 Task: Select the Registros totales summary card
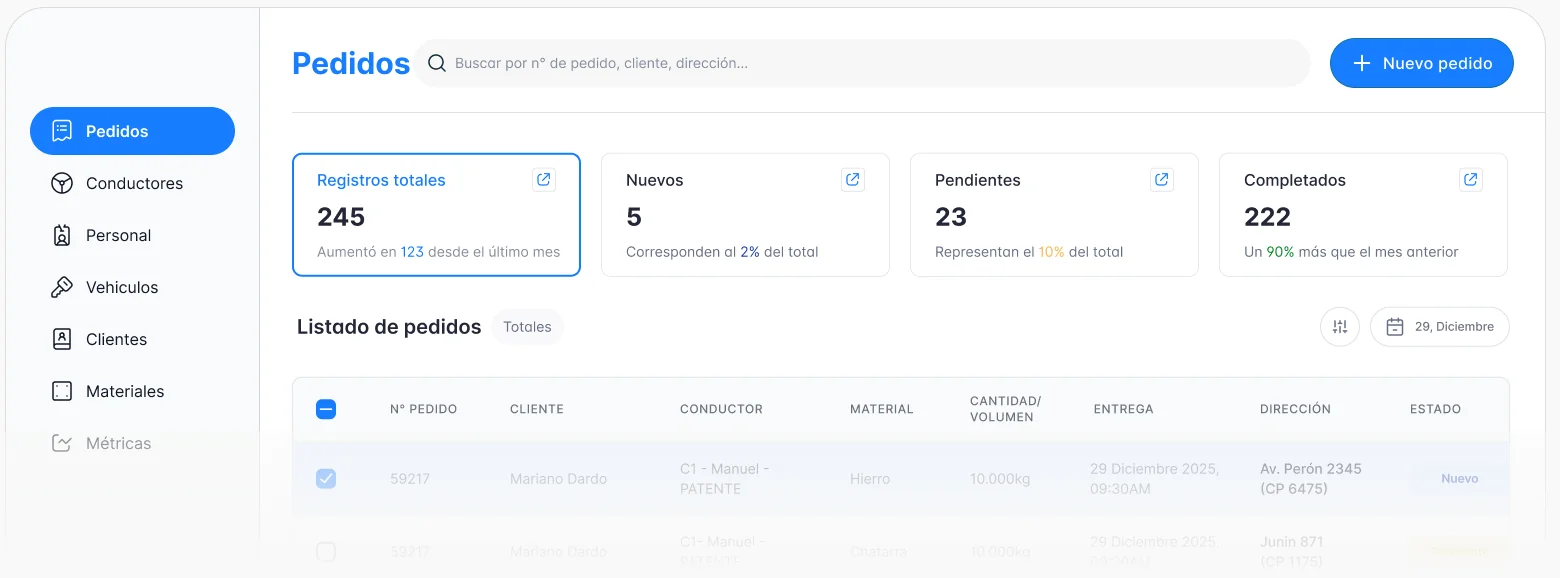pyautogui.click(x=436, y=215)
